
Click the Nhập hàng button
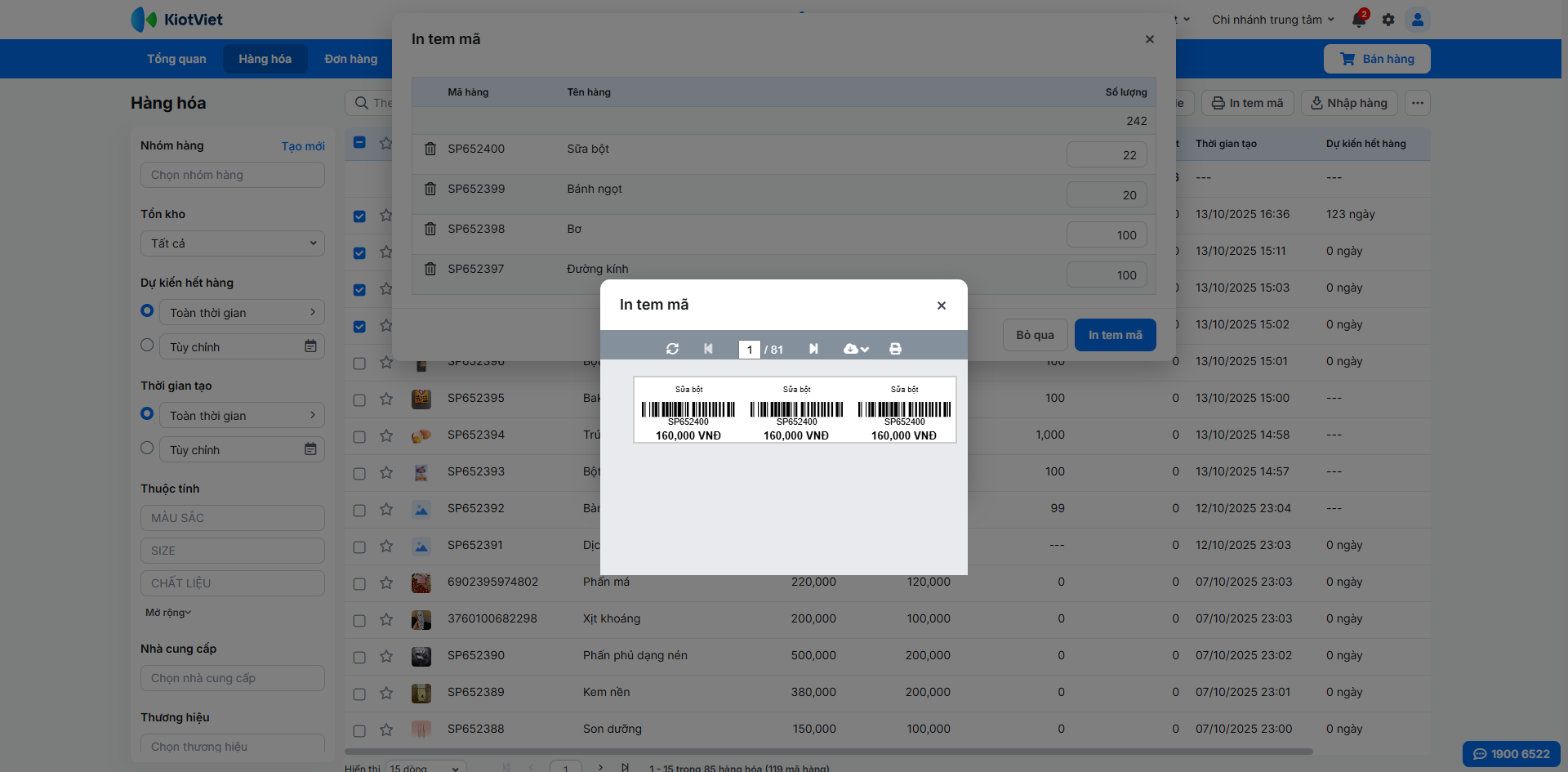[1349, 103]
